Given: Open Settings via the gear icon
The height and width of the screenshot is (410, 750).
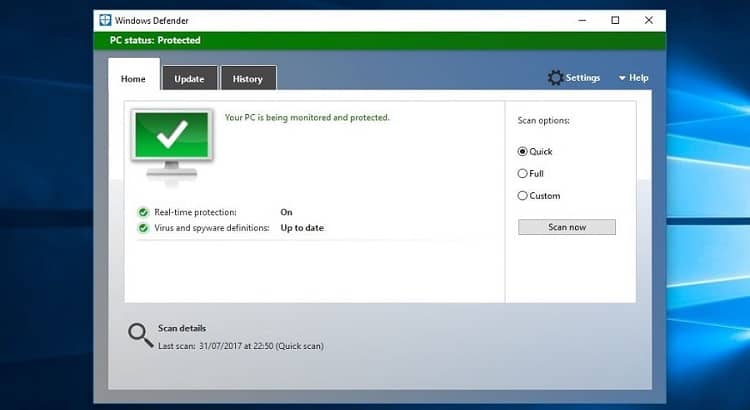Looking at the screenshot, I should (x=555, y=78).
